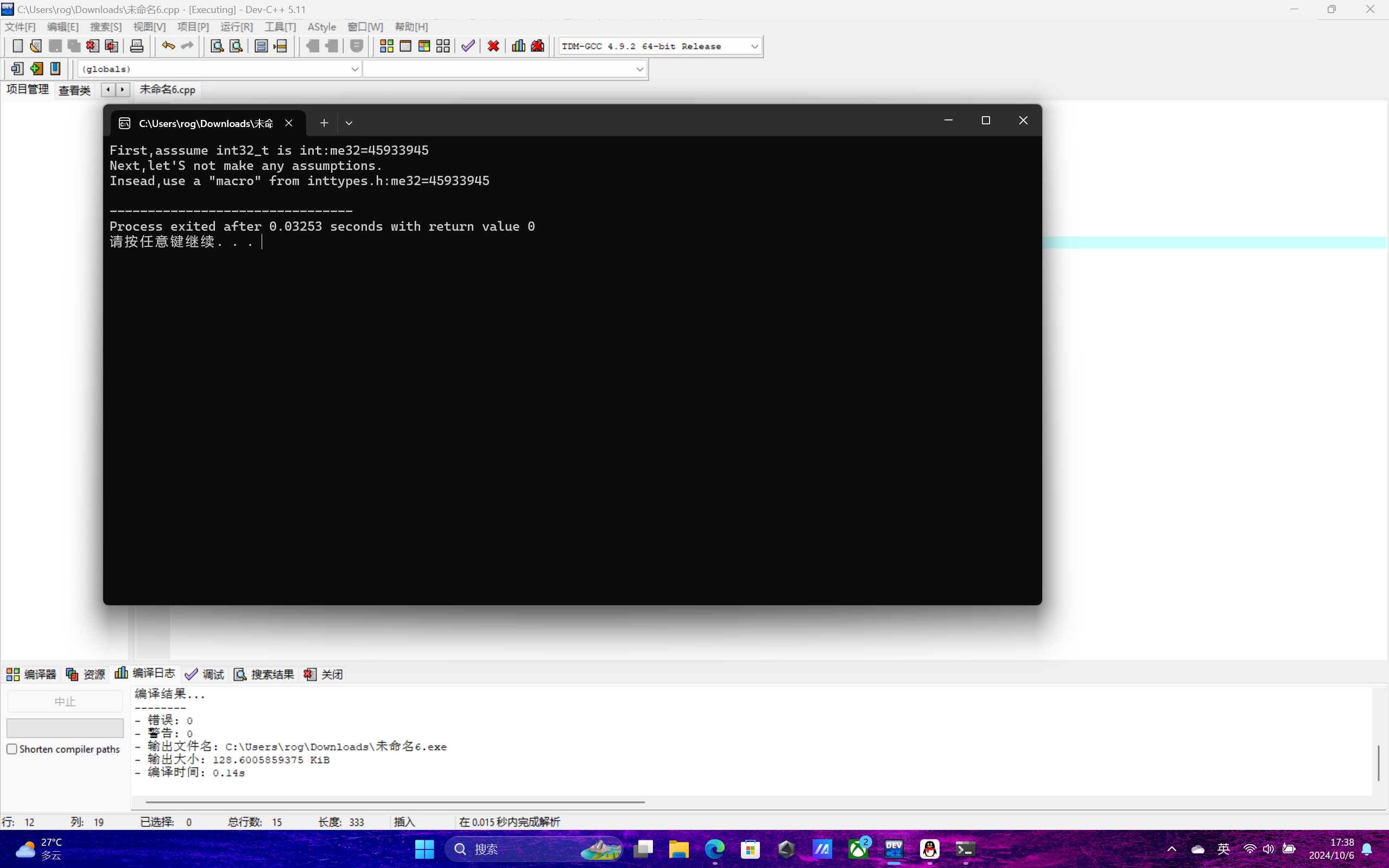The width and height of the screenshot is (1389, 868).
Task: Click the Compile & Run toolbar icon
Action: (424, 46)
